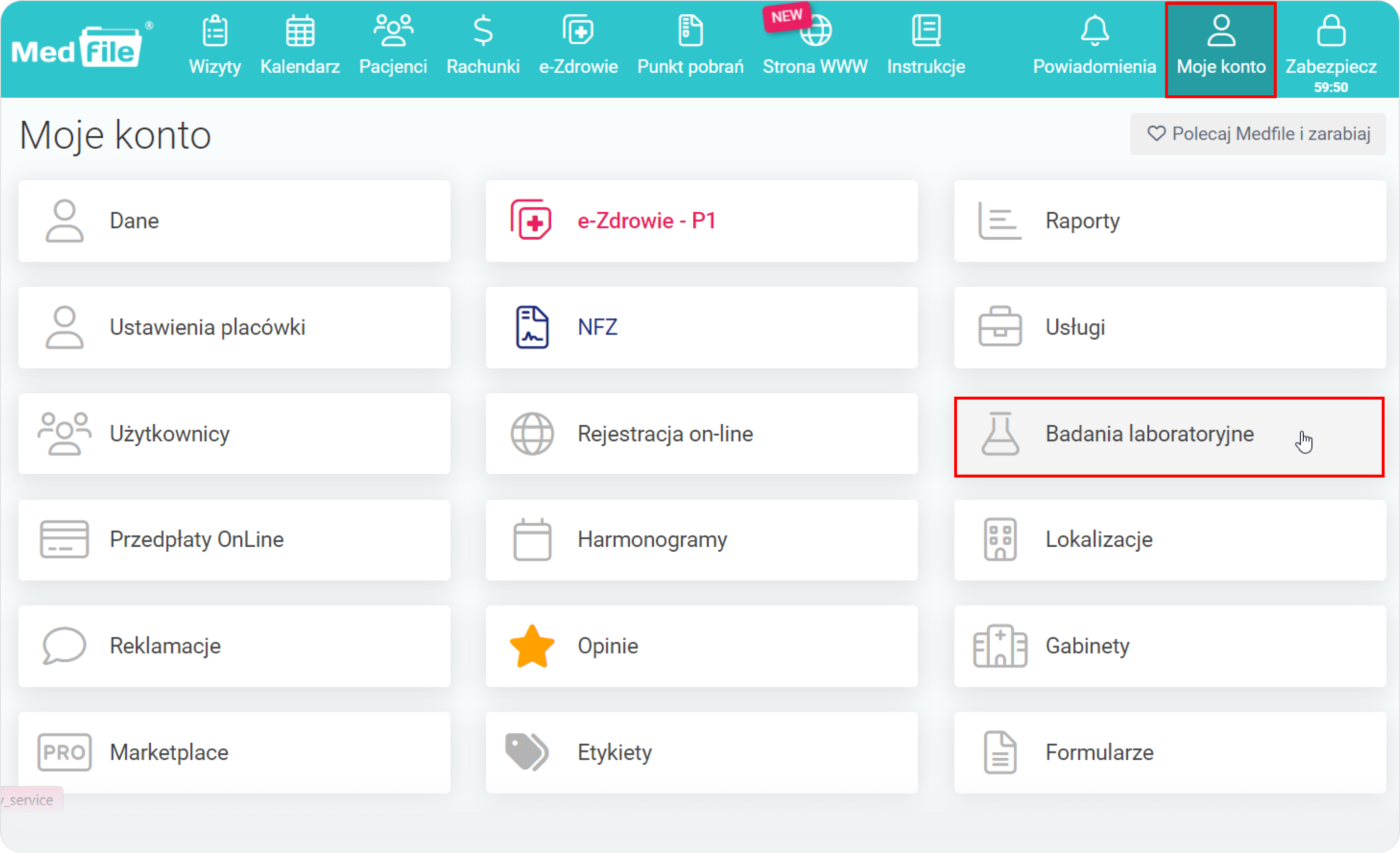Image resolution: width=1400 pixels, height=853 pixels.
Task: Click the Badania laboratoryjne flask icon
Action: click(x=999, y=433)
